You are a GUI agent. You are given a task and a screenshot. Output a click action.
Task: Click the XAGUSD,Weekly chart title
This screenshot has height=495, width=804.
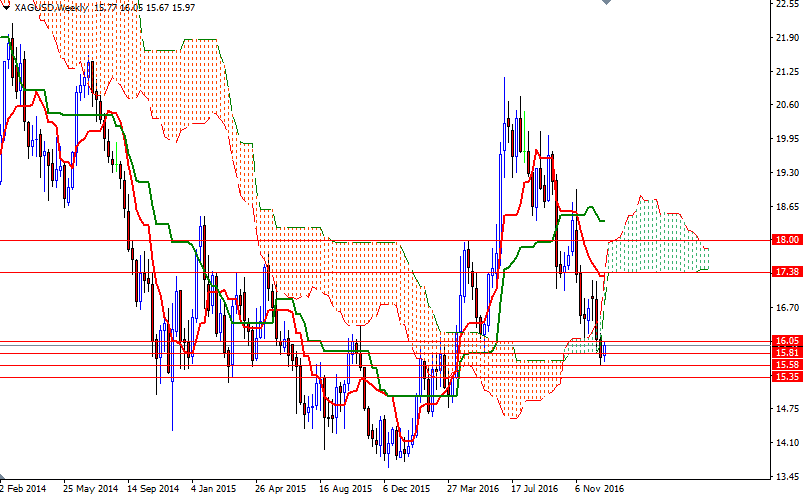click(51, 8)
